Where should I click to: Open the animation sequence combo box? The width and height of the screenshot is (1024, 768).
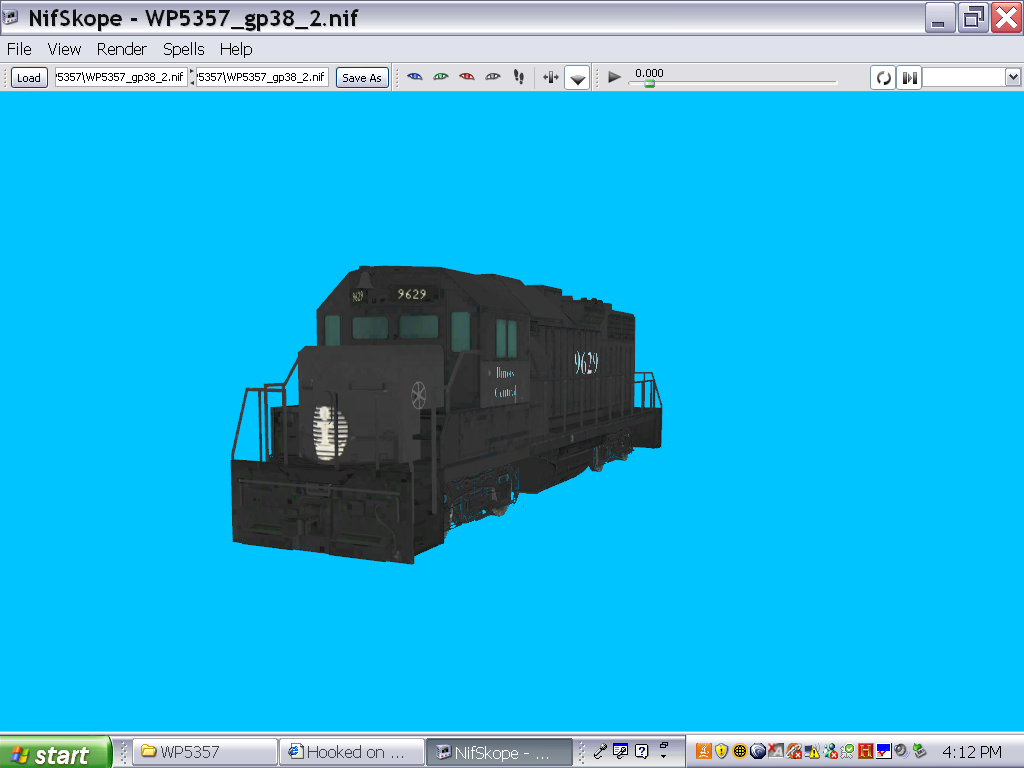click(x=972, y=78)
